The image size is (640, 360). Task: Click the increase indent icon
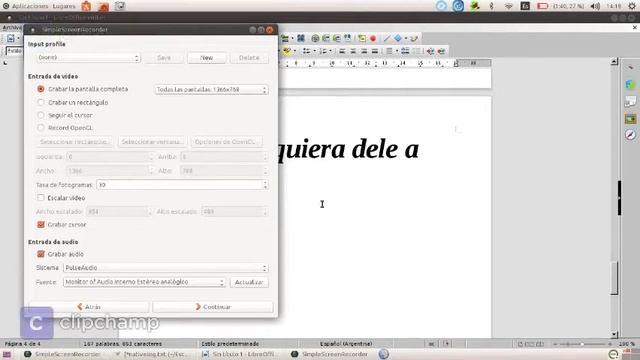430,51
